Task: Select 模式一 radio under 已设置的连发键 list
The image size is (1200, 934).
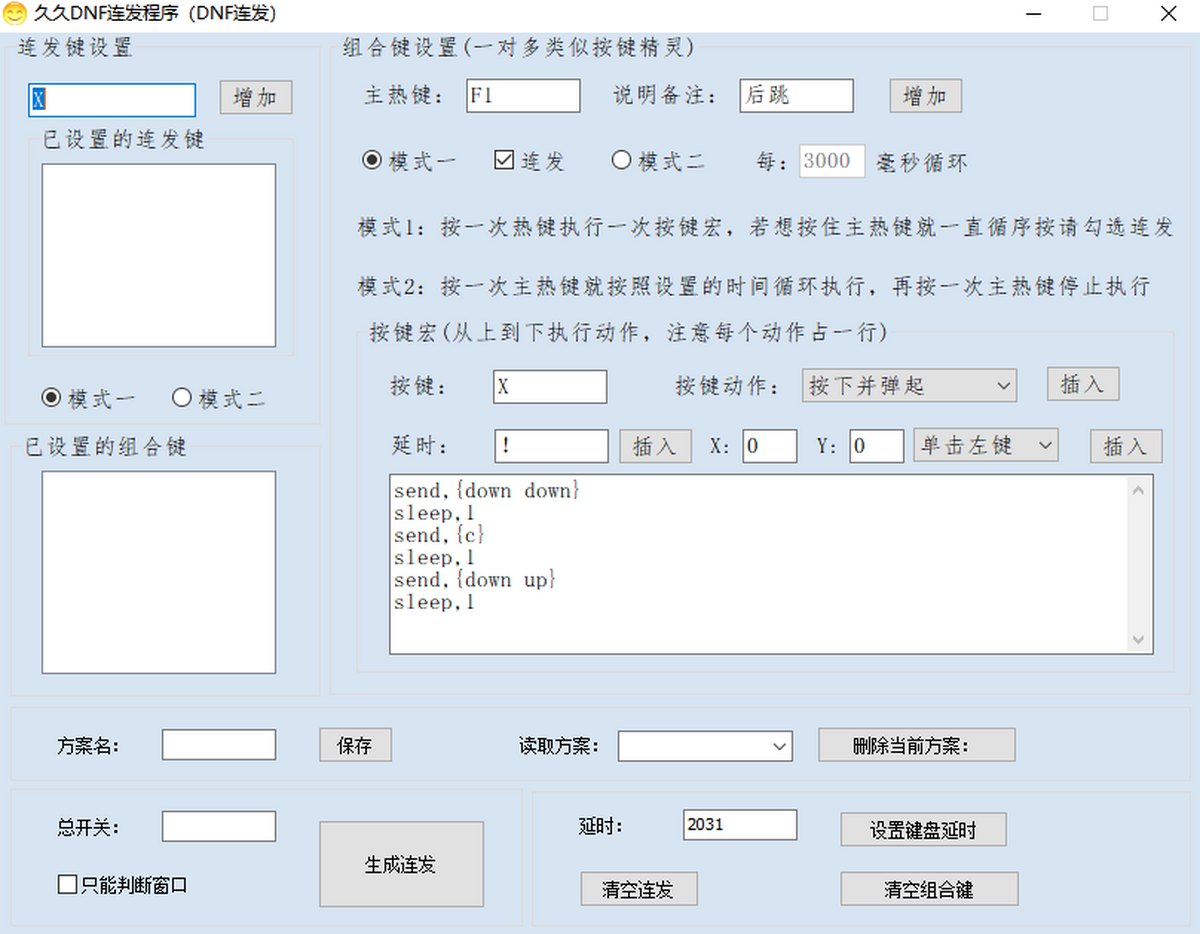Action: click(x=88, y=398)
